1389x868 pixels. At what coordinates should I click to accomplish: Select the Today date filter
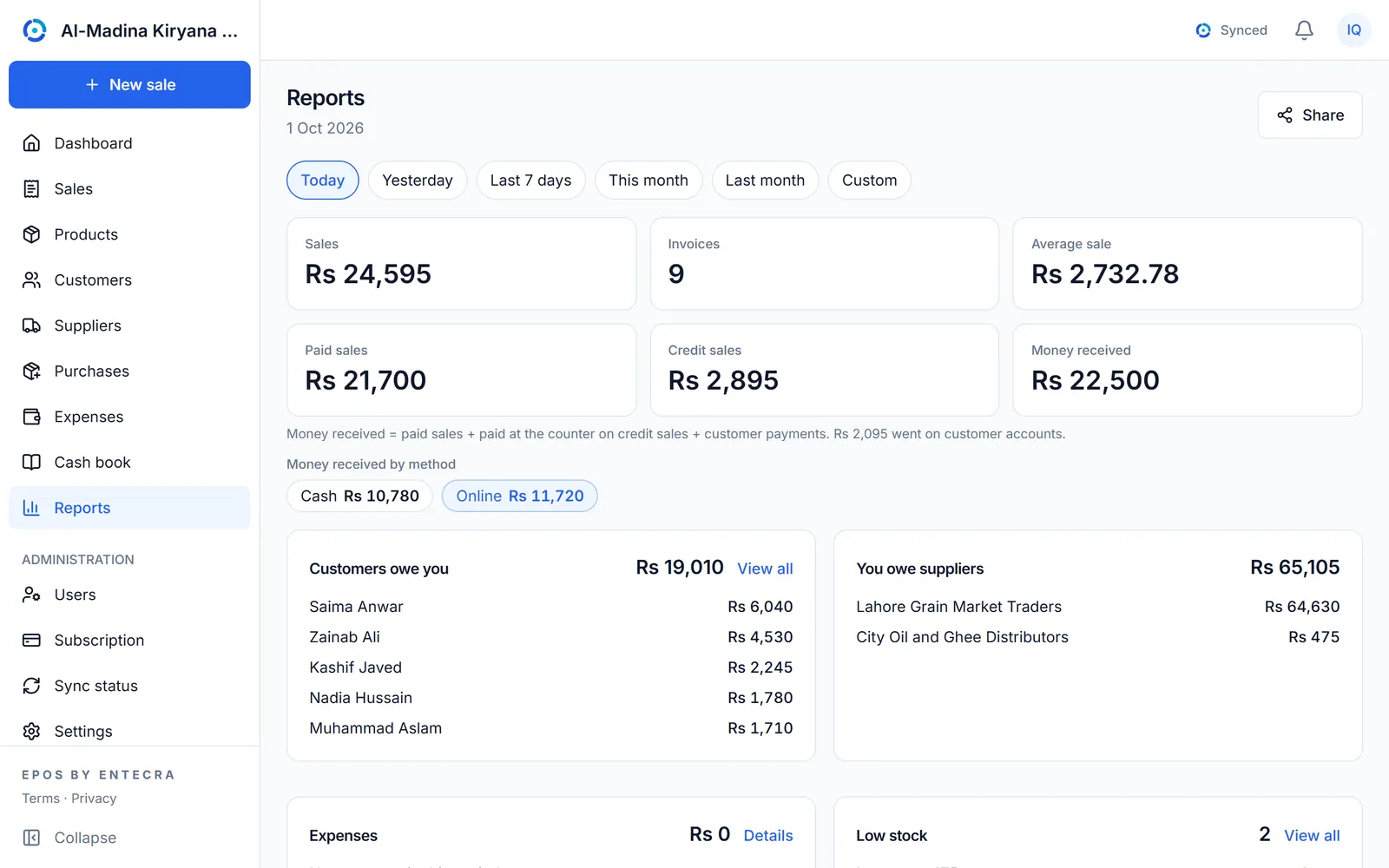tap(323, 180)
